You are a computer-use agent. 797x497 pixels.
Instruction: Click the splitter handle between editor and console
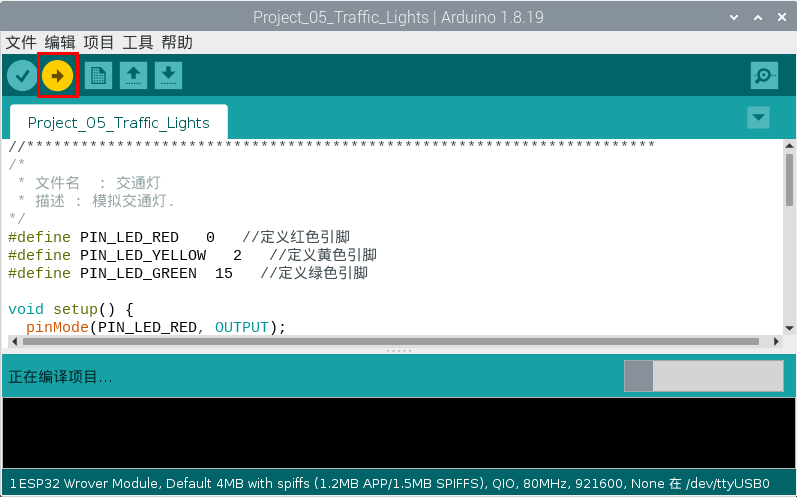pyautogui.click(x=398, y=351)
